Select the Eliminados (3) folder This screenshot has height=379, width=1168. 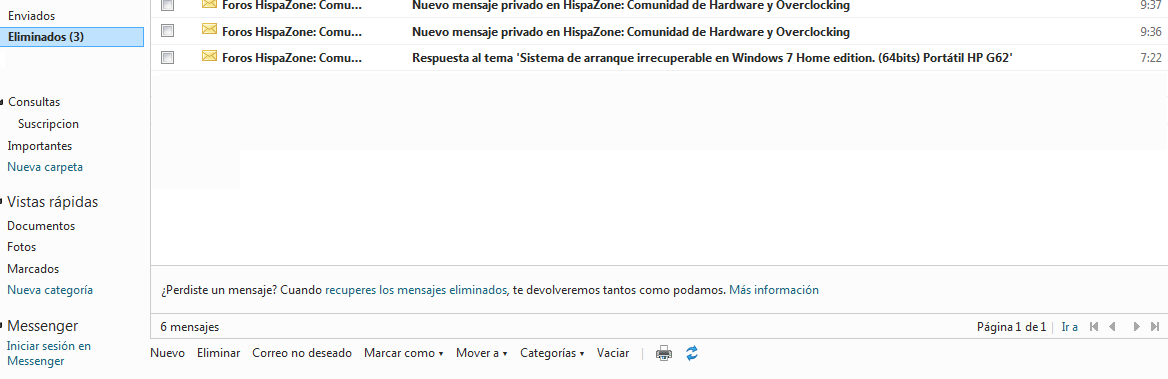click(x=72, y=36)
